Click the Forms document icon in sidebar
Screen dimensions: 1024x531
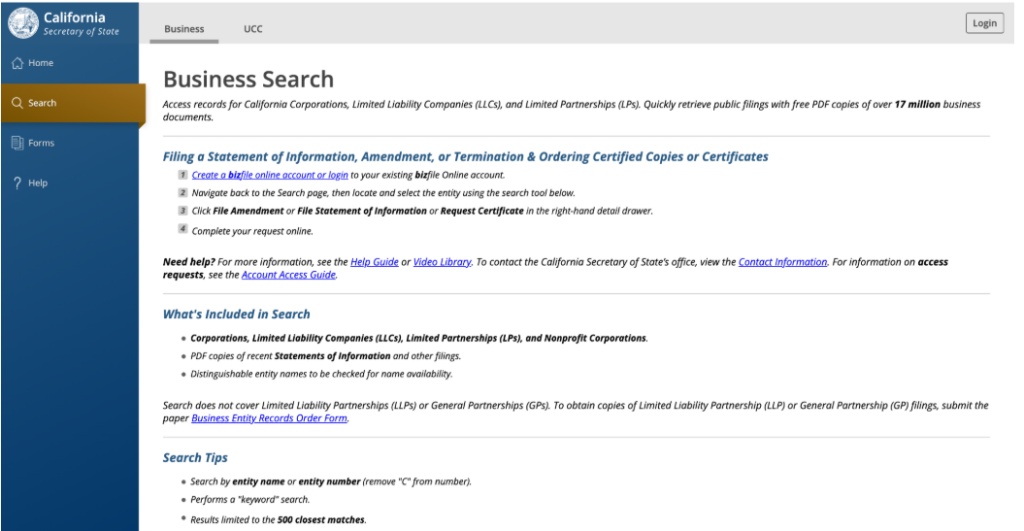[18, 143]
